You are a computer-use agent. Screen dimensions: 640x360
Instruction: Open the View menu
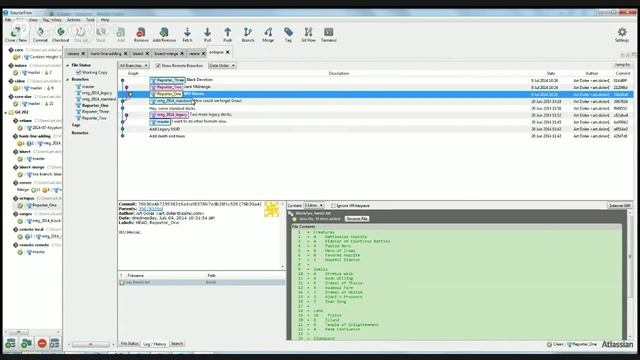pos(33,20)
